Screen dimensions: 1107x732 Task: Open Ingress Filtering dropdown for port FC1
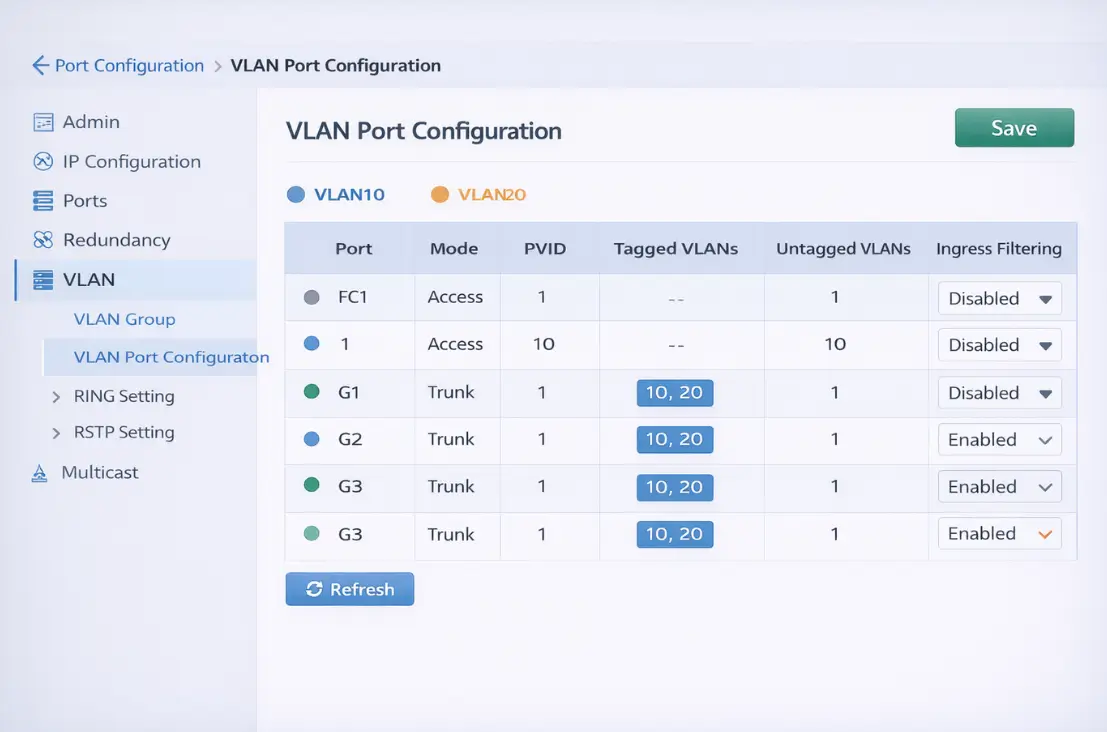click(999, 298)
